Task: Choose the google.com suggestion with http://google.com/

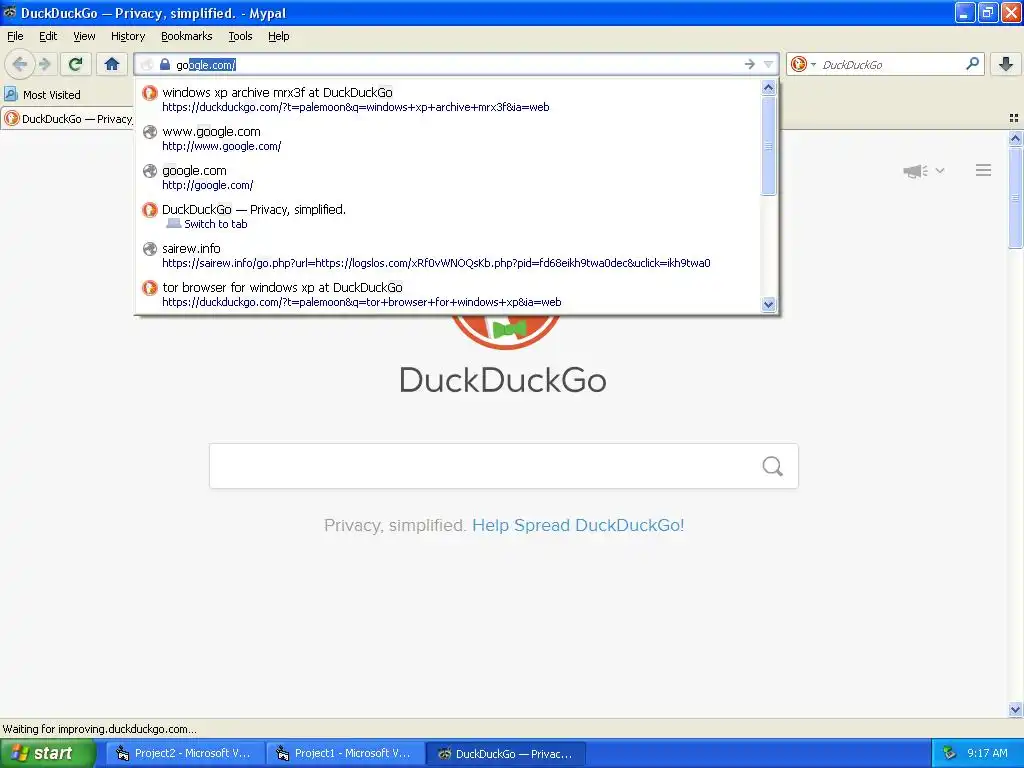Action: pos(448,178)
